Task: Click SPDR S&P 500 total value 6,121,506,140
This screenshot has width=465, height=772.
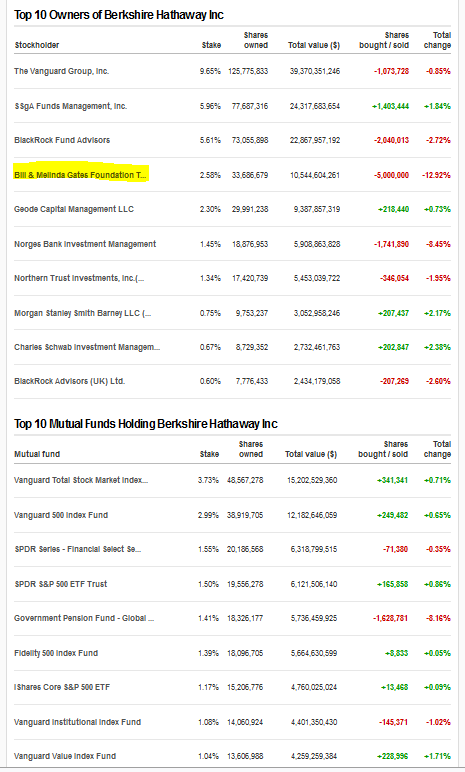Action: pyautogui.click(x=314, y=584)
